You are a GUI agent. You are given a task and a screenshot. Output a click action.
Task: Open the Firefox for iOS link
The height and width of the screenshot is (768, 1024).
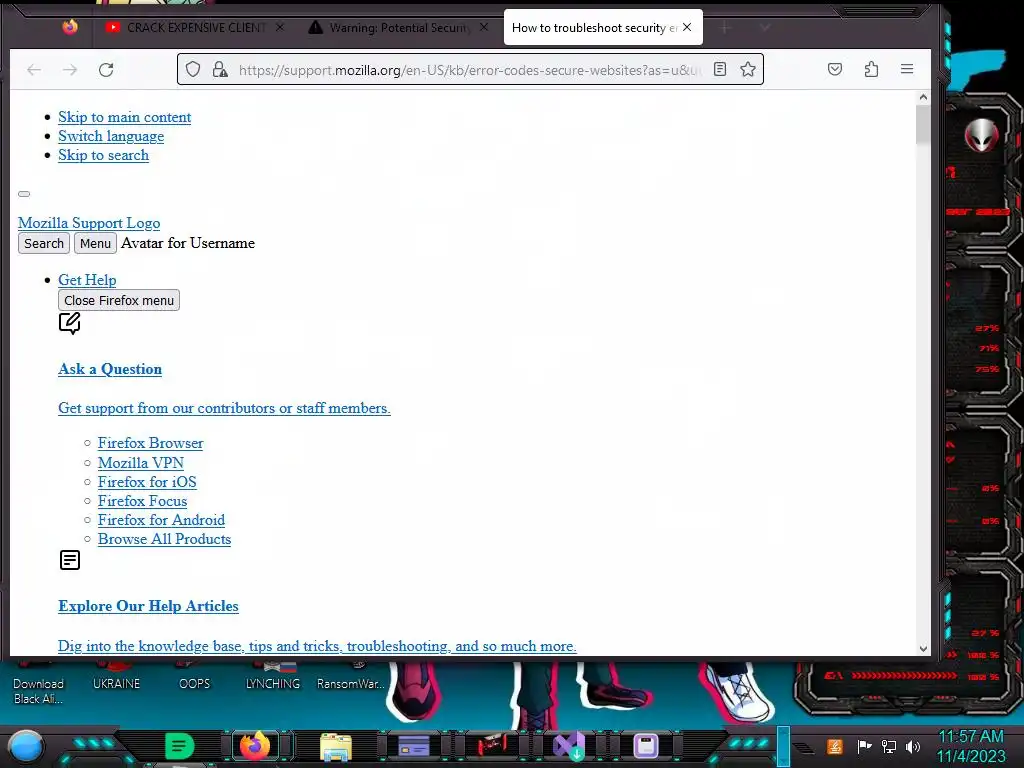point(147,481)
